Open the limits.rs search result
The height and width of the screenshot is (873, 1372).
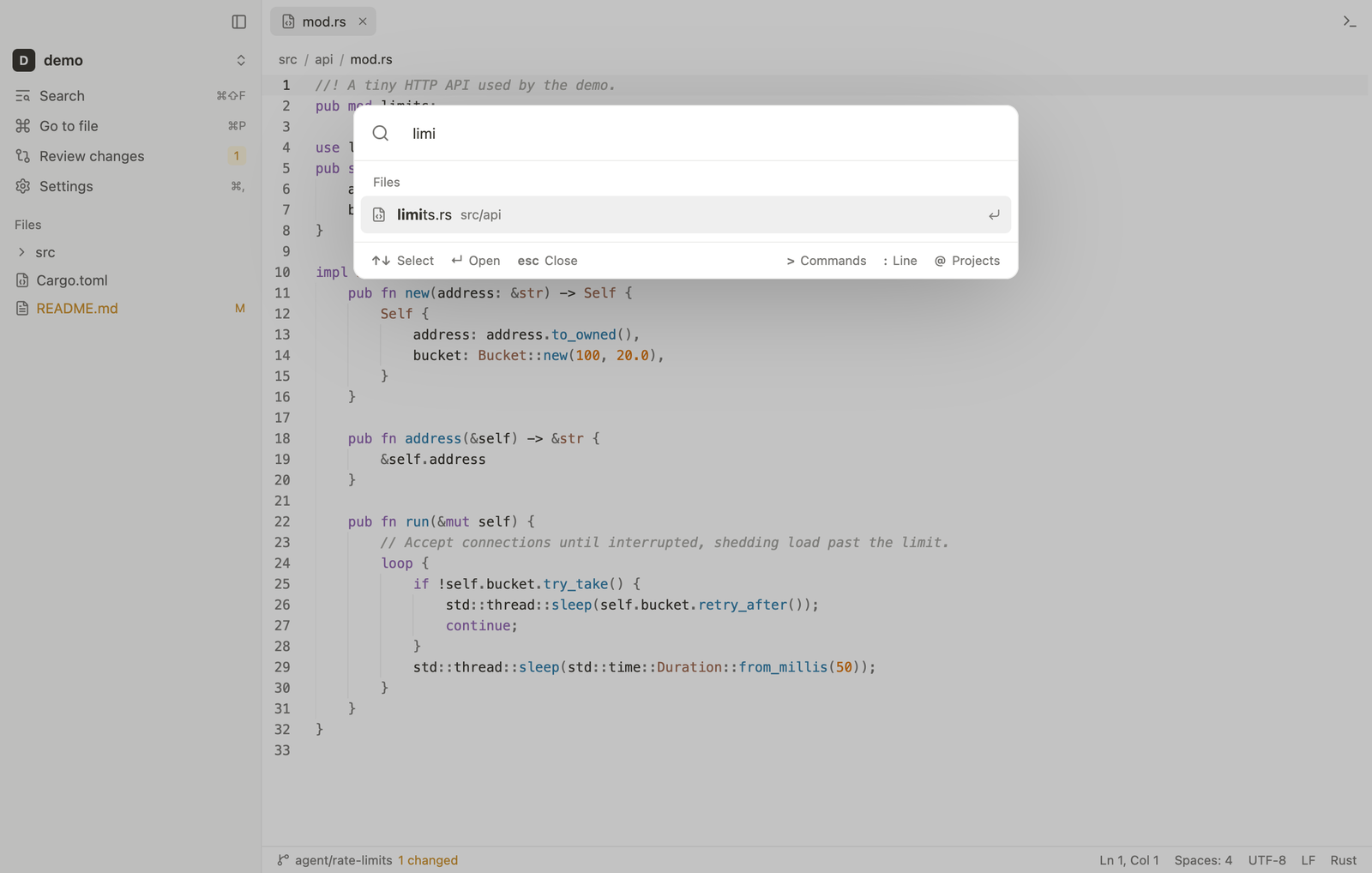(x=686, y=214)
